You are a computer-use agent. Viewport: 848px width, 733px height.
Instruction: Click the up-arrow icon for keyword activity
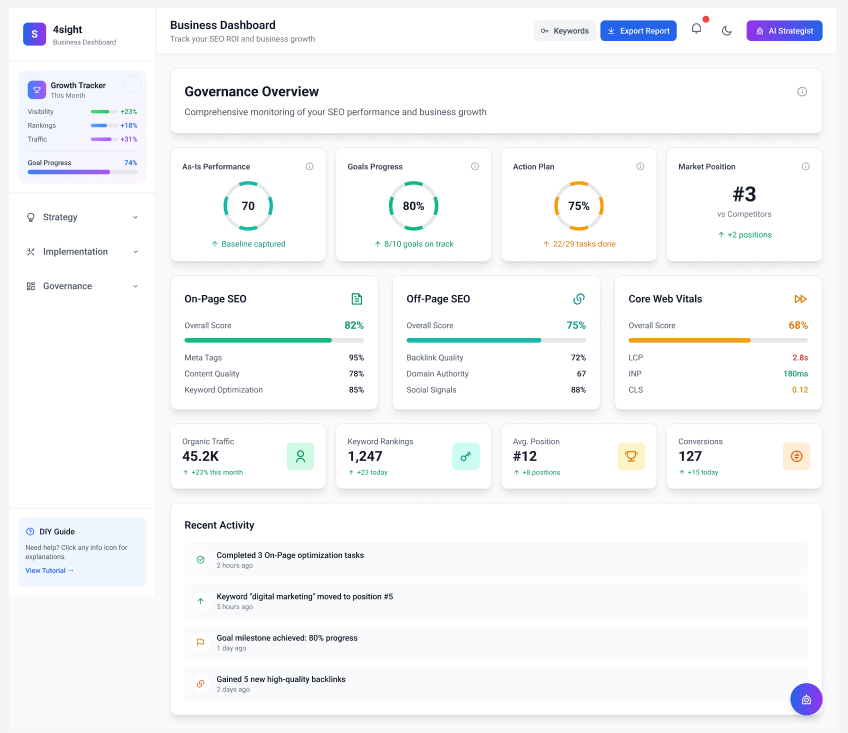(x=201, y=601)
